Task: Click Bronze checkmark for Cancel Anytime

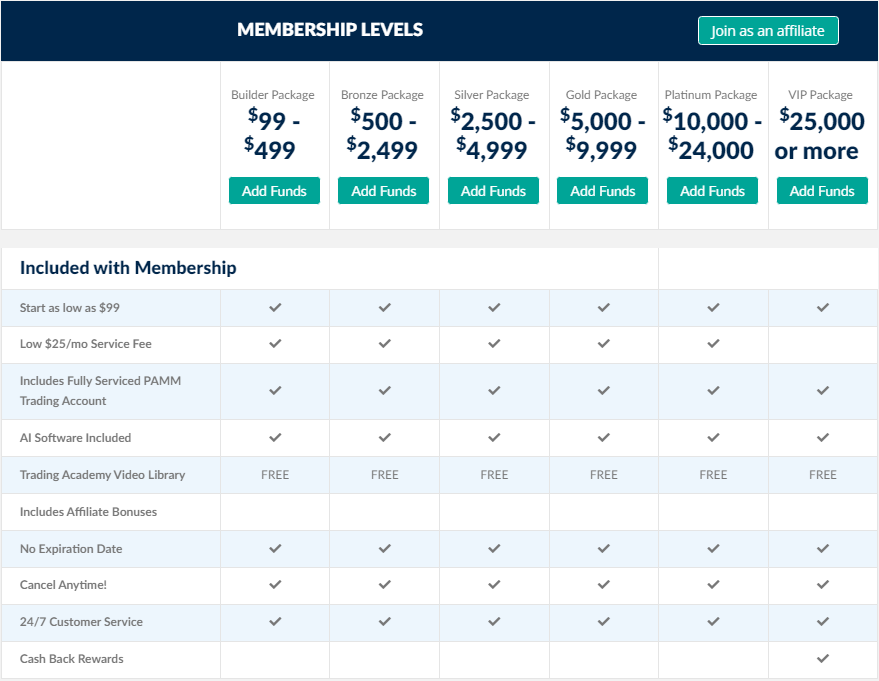Action: click(385, 585)
